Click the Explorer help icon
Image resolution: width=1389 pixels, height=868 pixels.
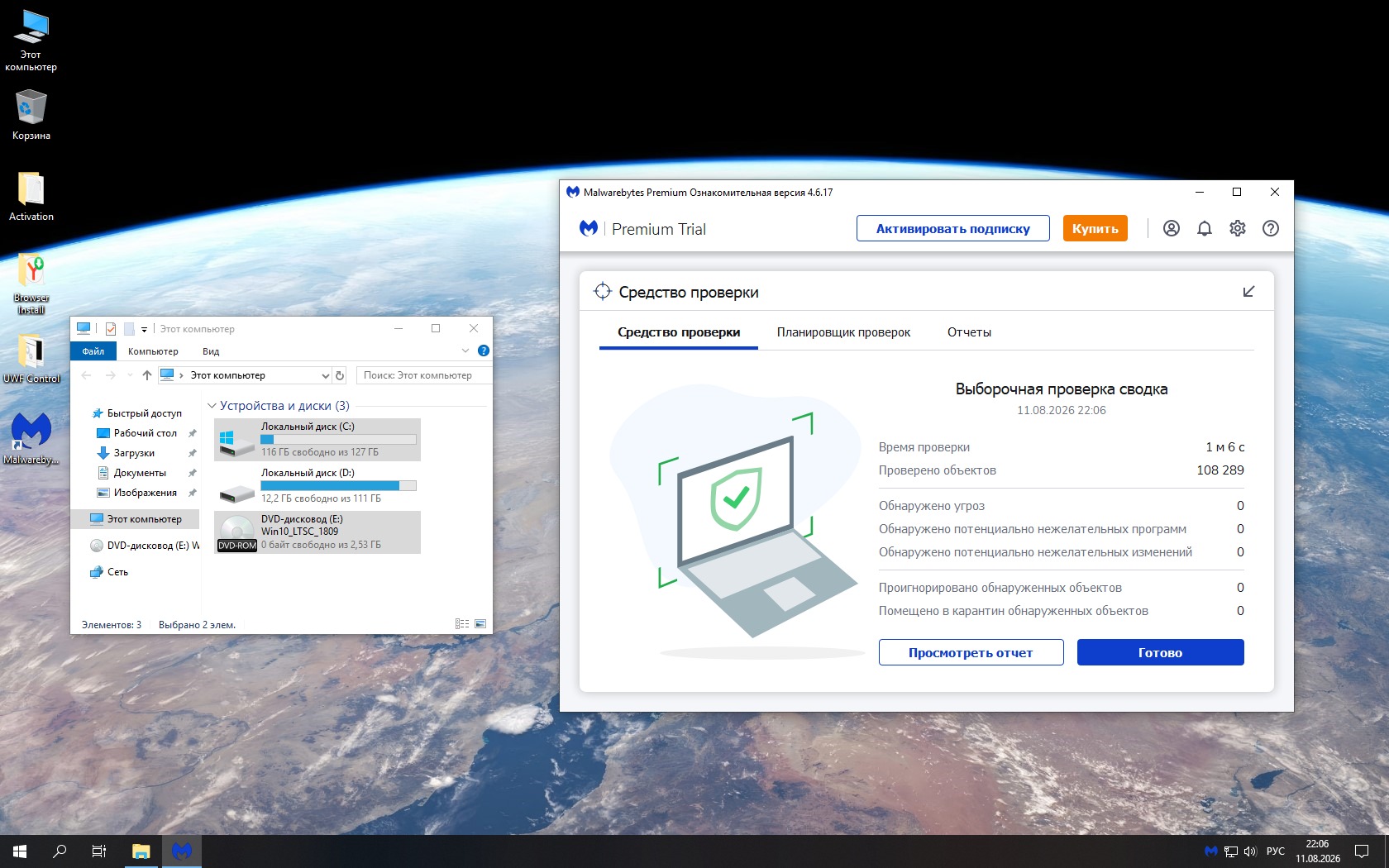click(484, 351)
